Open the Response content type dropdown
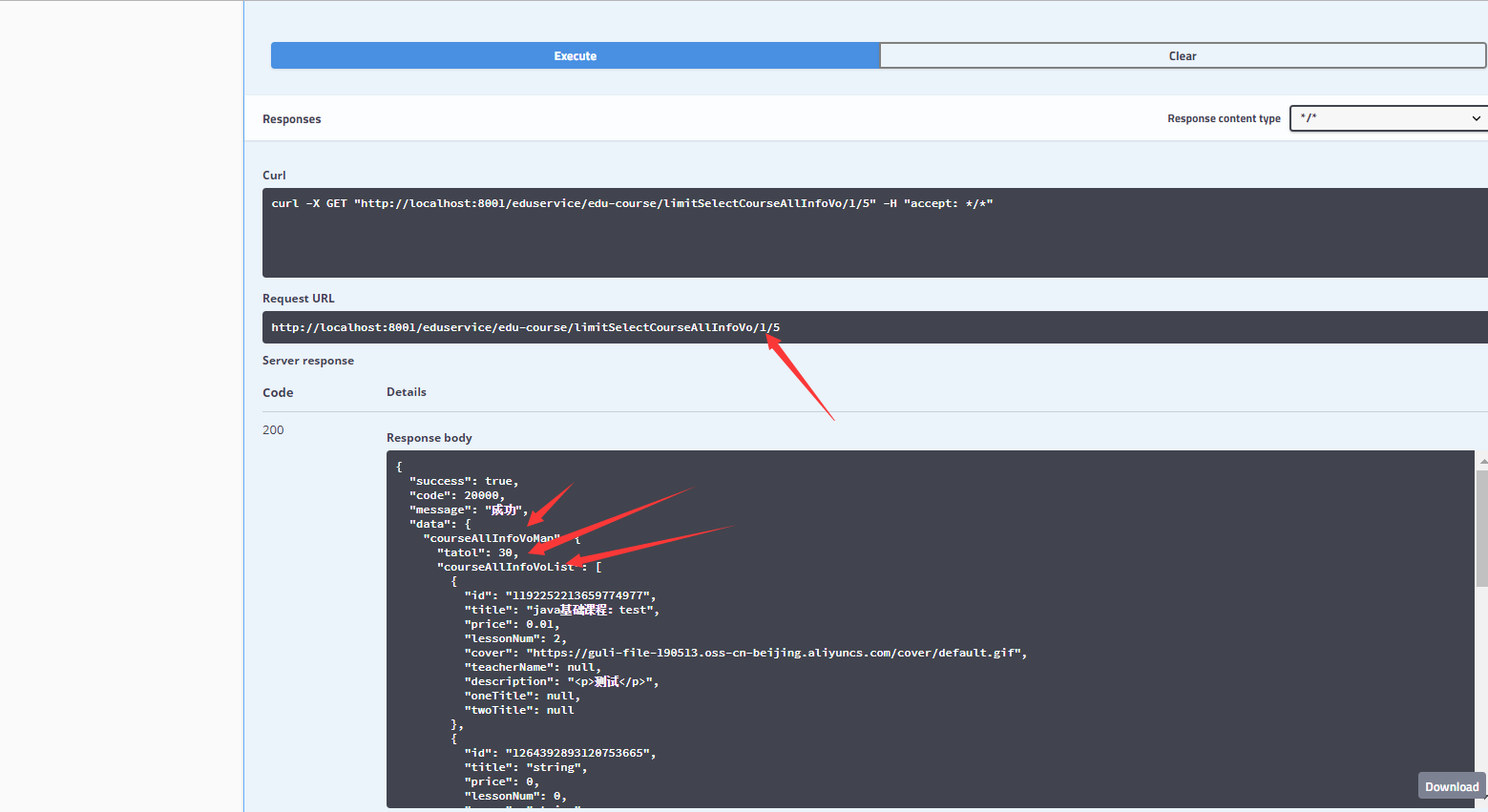 1389,118
